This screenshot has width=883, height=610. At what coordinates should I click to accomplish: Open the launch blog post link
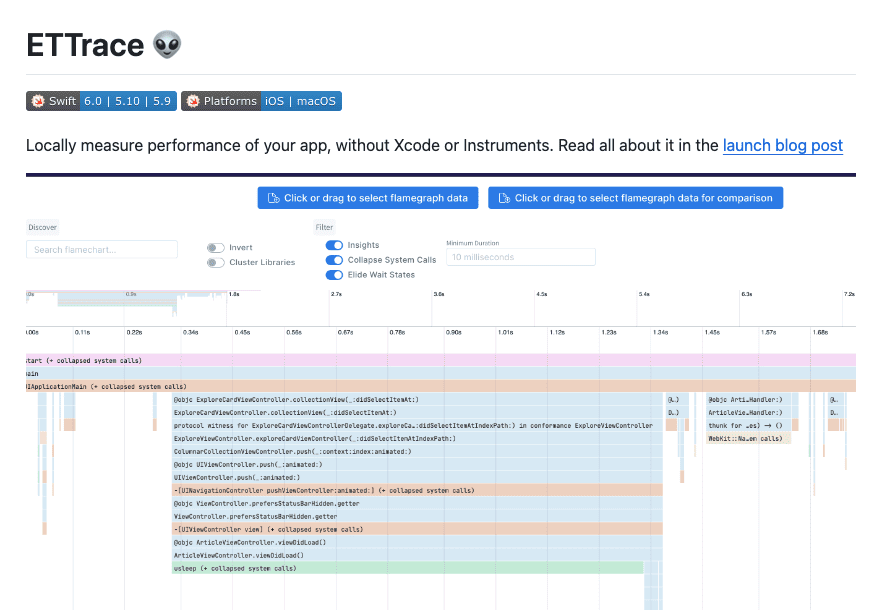(783, 146)
